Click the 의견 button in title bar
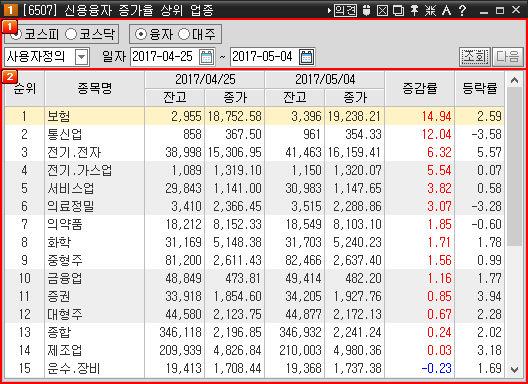Viewport: 528px width, 384px height. coord(345,10)
